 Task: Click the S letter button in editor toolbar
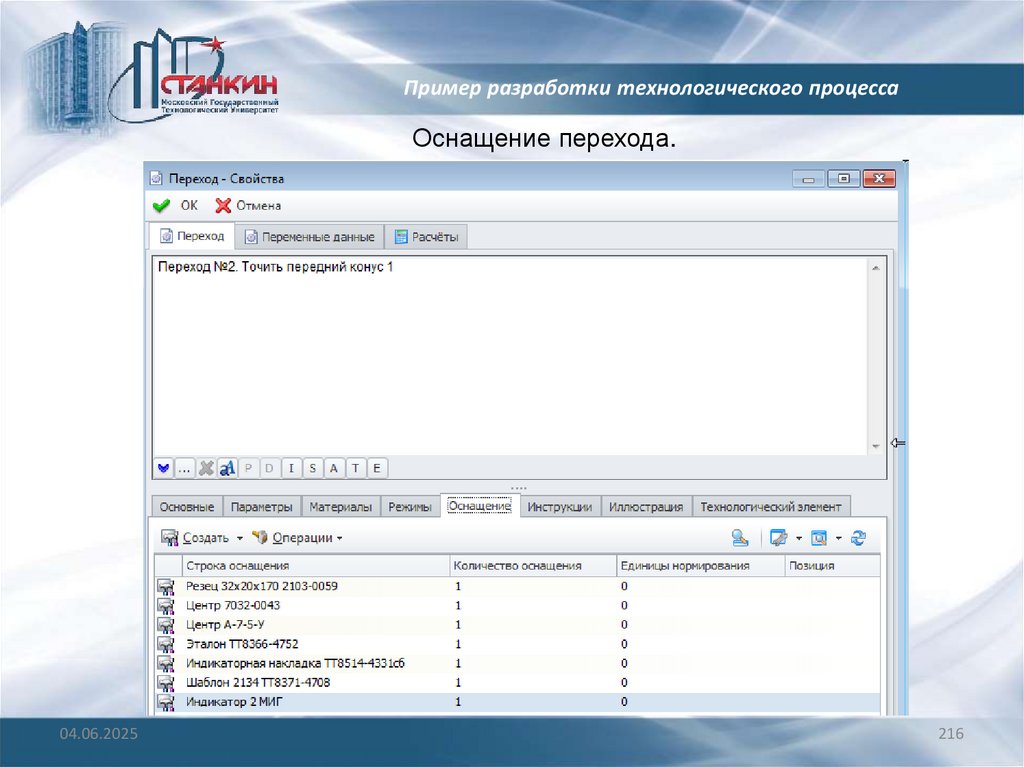(x=312, y=468)
